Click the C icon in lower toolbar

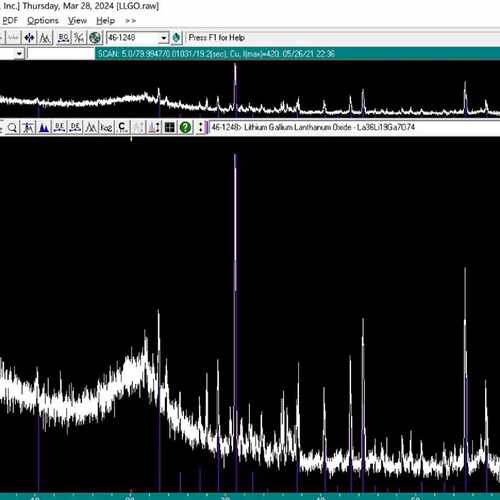[122, 127]
